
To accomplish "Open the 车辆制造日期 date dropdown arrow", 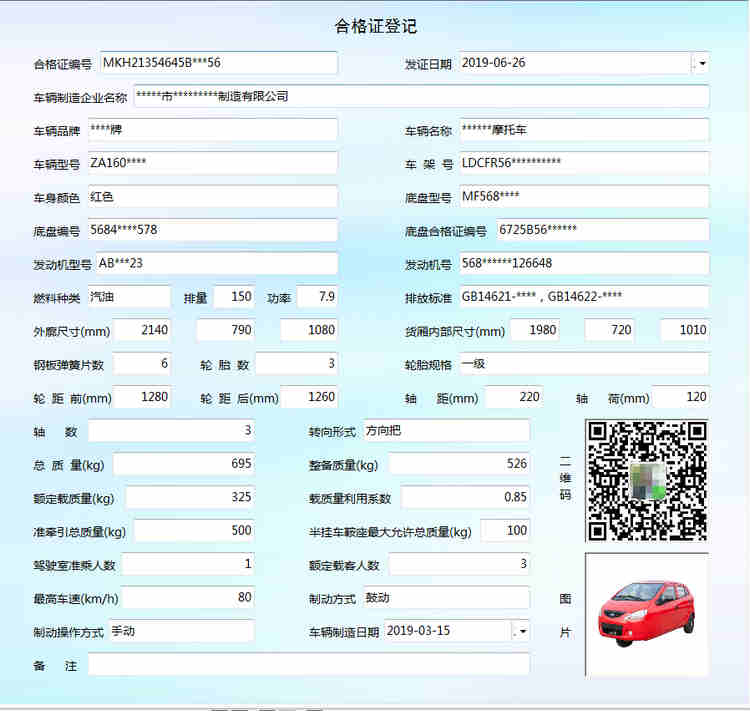I will pos(522,631).
